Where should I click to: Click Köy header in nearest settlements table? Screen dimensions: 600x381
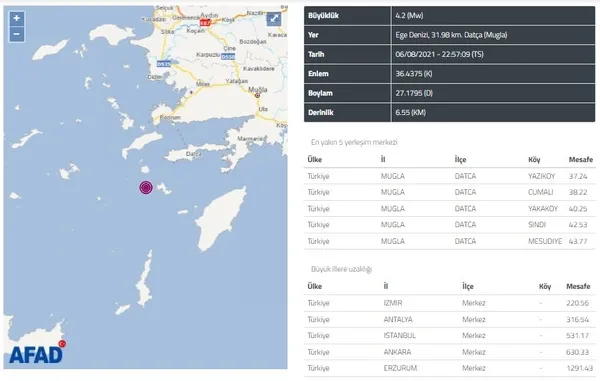(534, 160)
